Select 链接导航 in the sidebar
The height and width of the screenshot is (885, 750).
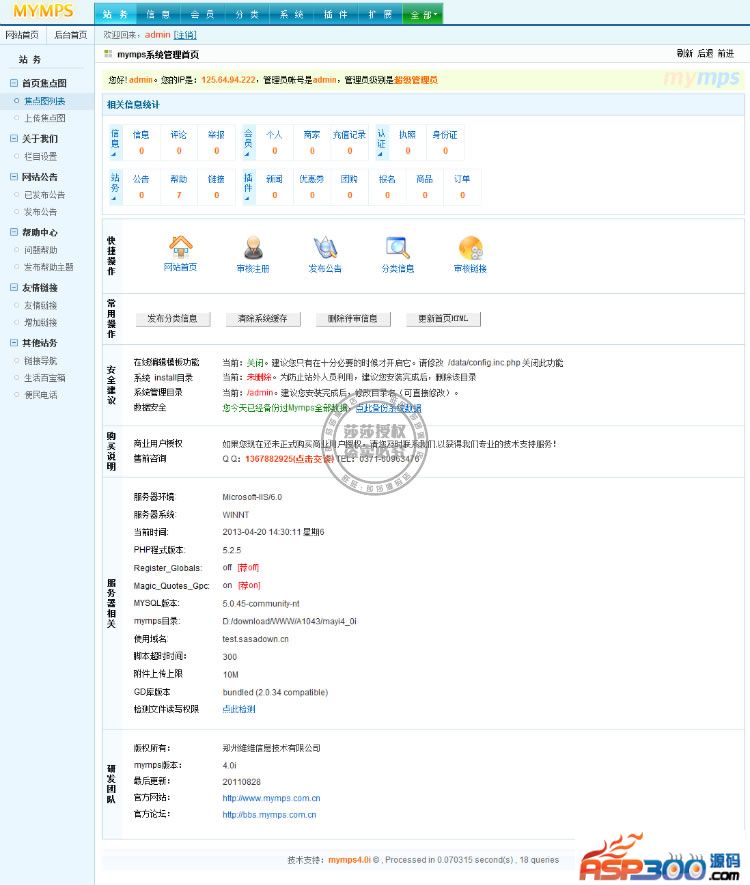(x=41, y=361)
